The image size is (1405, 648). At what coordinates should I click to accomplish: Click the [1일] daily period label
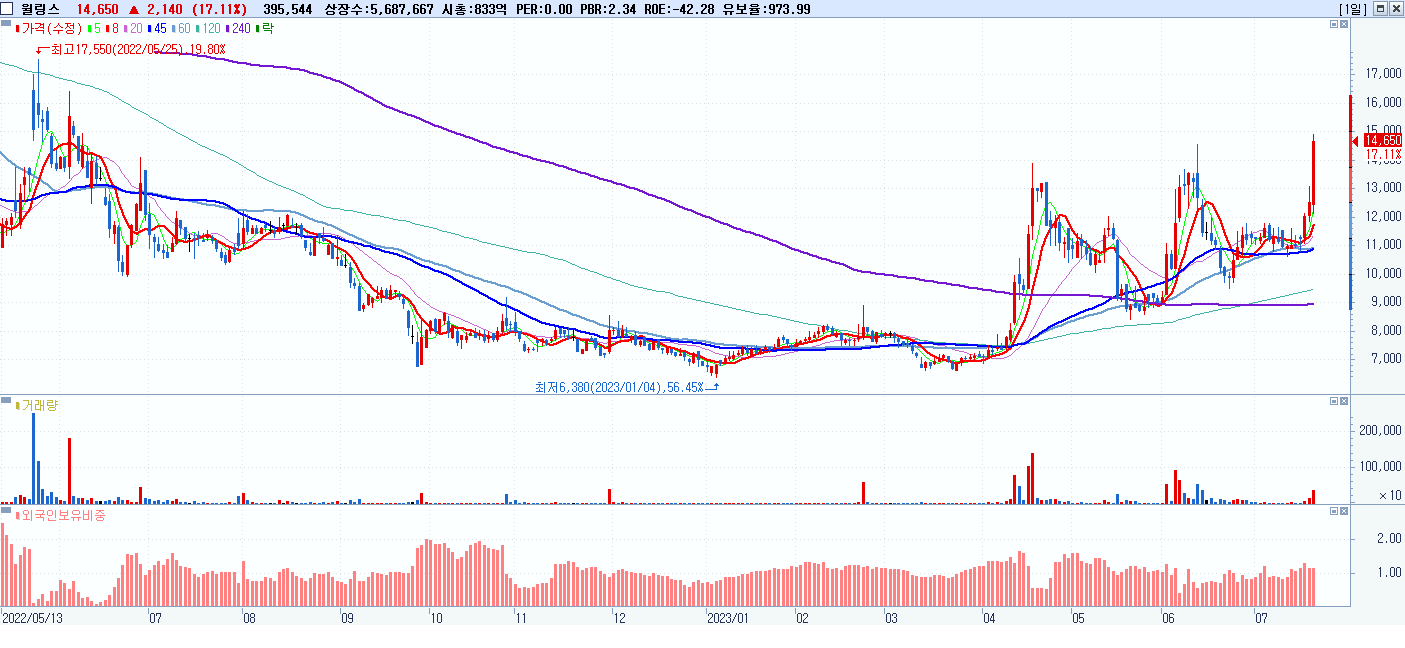1353,9
